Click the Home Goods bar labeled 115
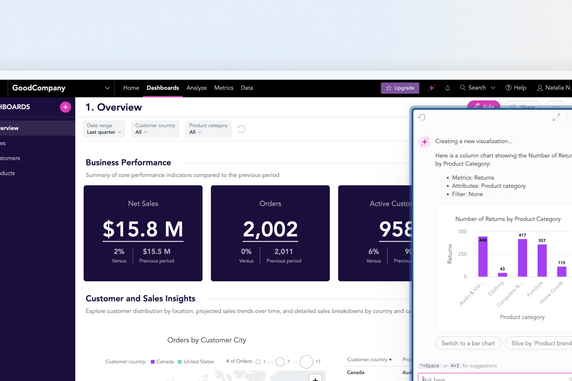572x381 pixels. pyautogui.click(x=561, y=272)
